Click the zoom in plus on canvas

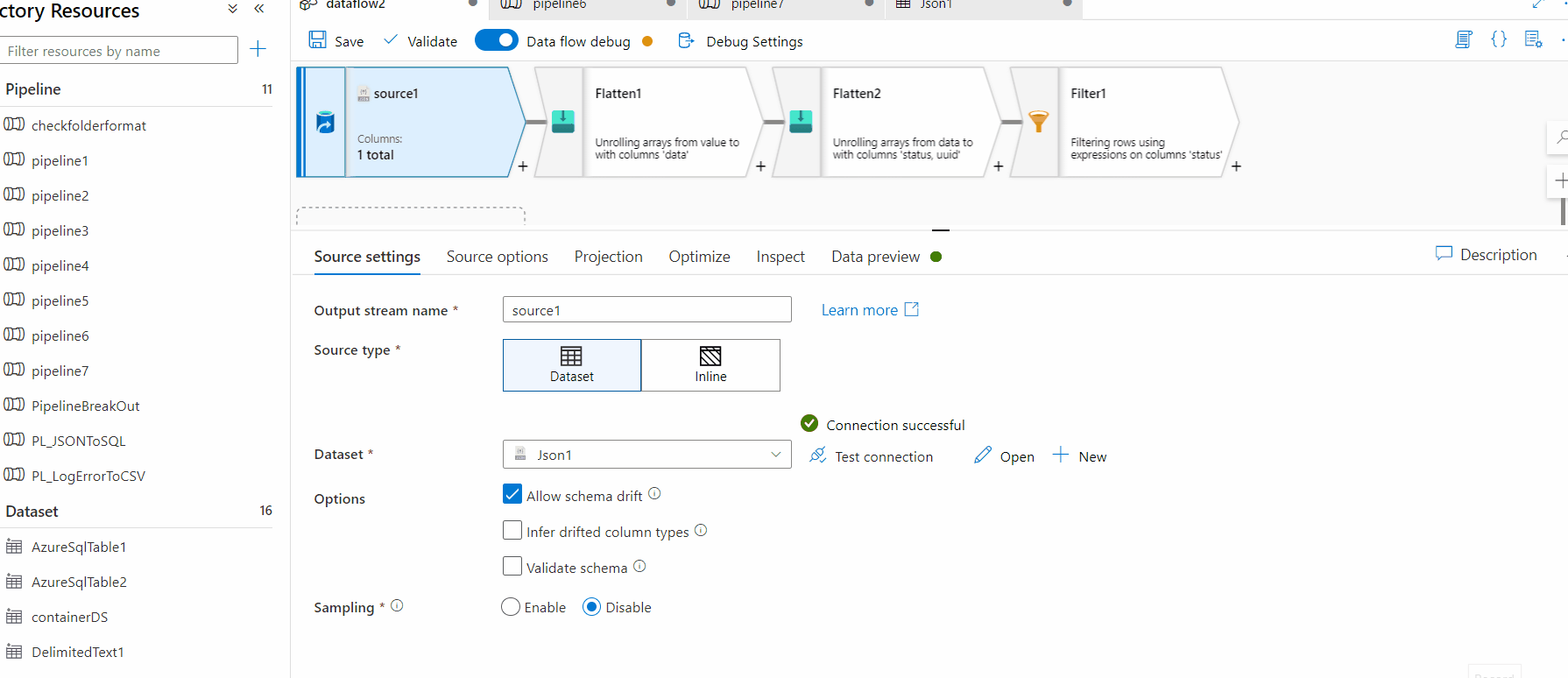pyautogui.click(x=1560, y=180)
